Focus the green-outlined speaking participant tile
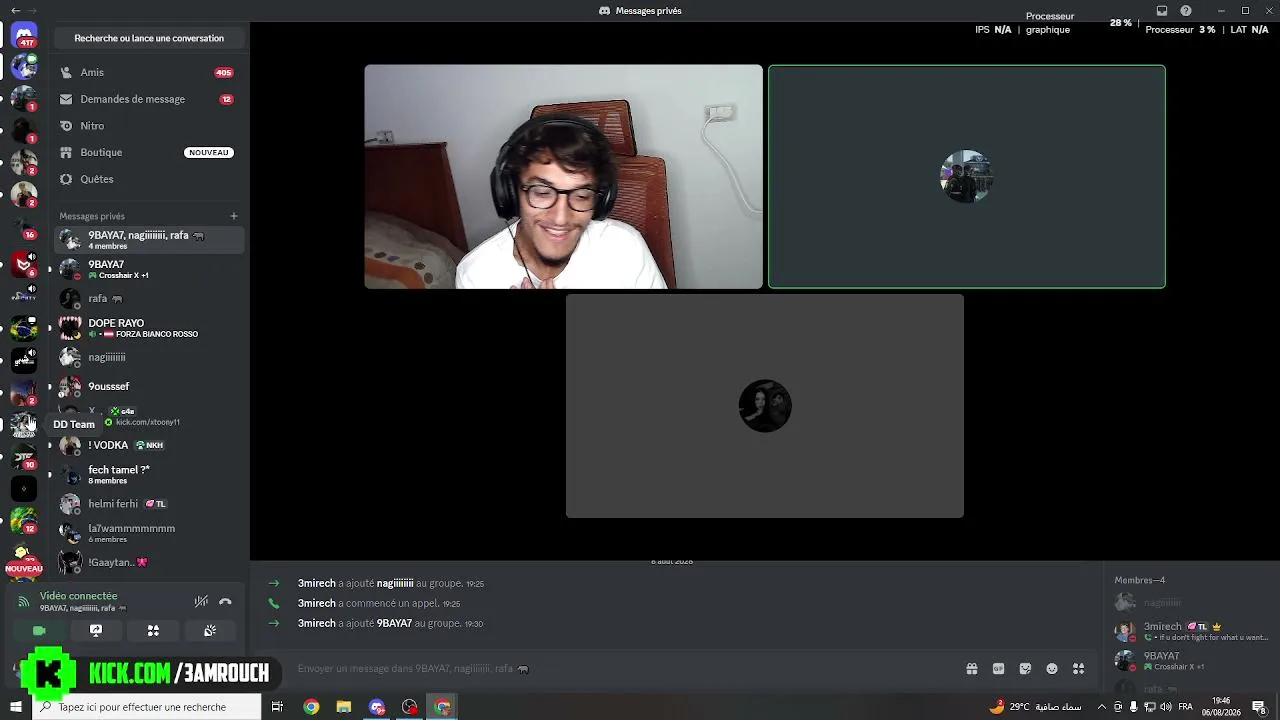 [x=967, y=177]
